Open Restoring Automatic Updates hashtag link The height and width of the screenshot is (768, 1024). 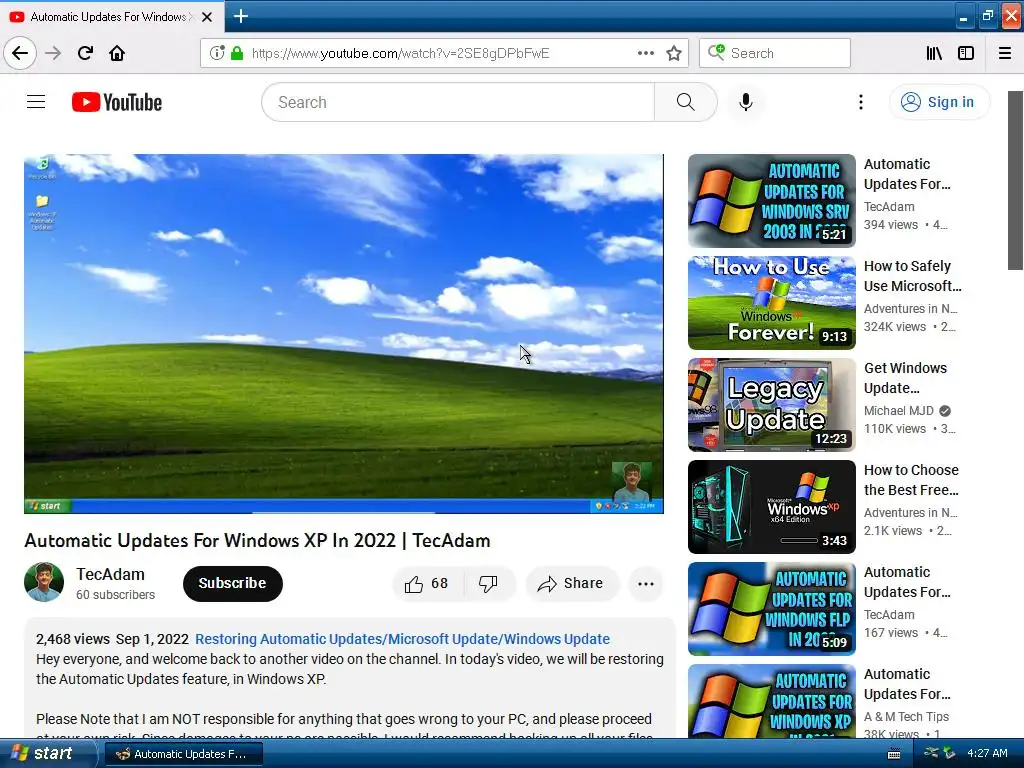tap(402, 639)
